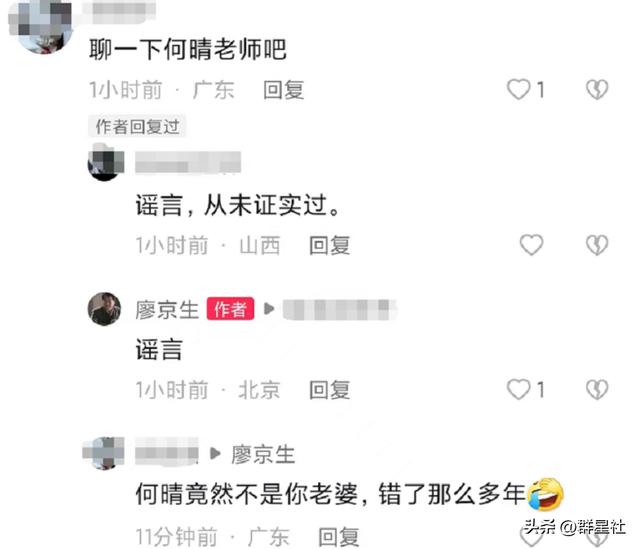Dislike 廖京生's 谣言 reply
Screen dimensions: 640x549
(x=597, y=389)
